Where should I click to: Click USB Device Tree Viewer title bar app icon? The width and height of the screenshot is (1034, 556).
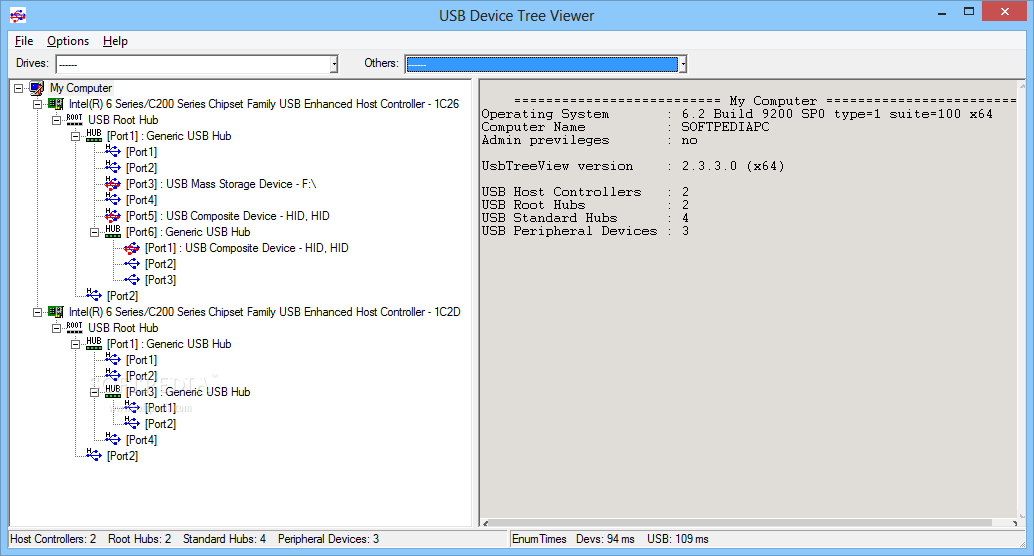tap(18, 15)
